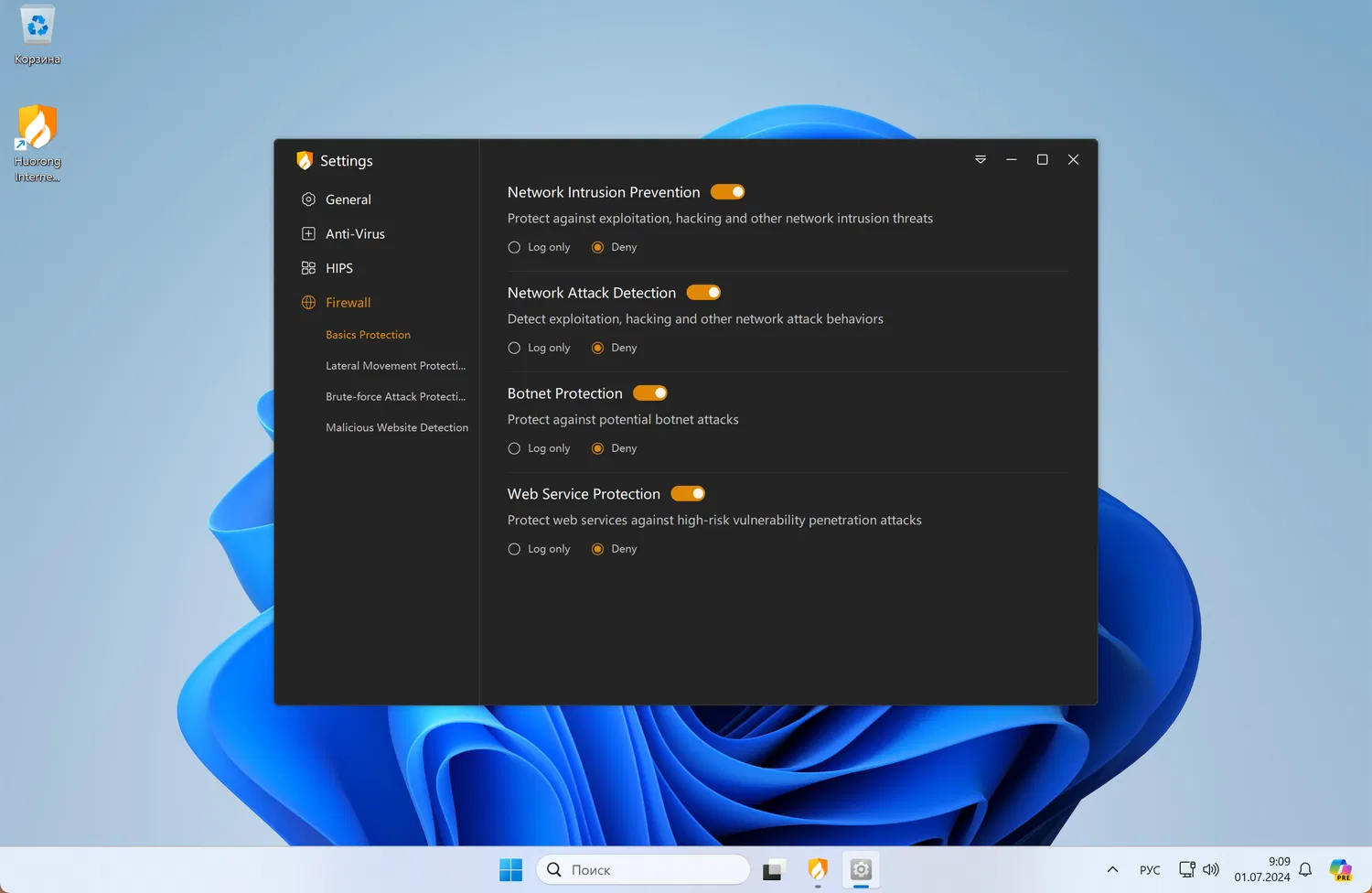Set Web Service Protection to Deny

click(x=614, y=549)
